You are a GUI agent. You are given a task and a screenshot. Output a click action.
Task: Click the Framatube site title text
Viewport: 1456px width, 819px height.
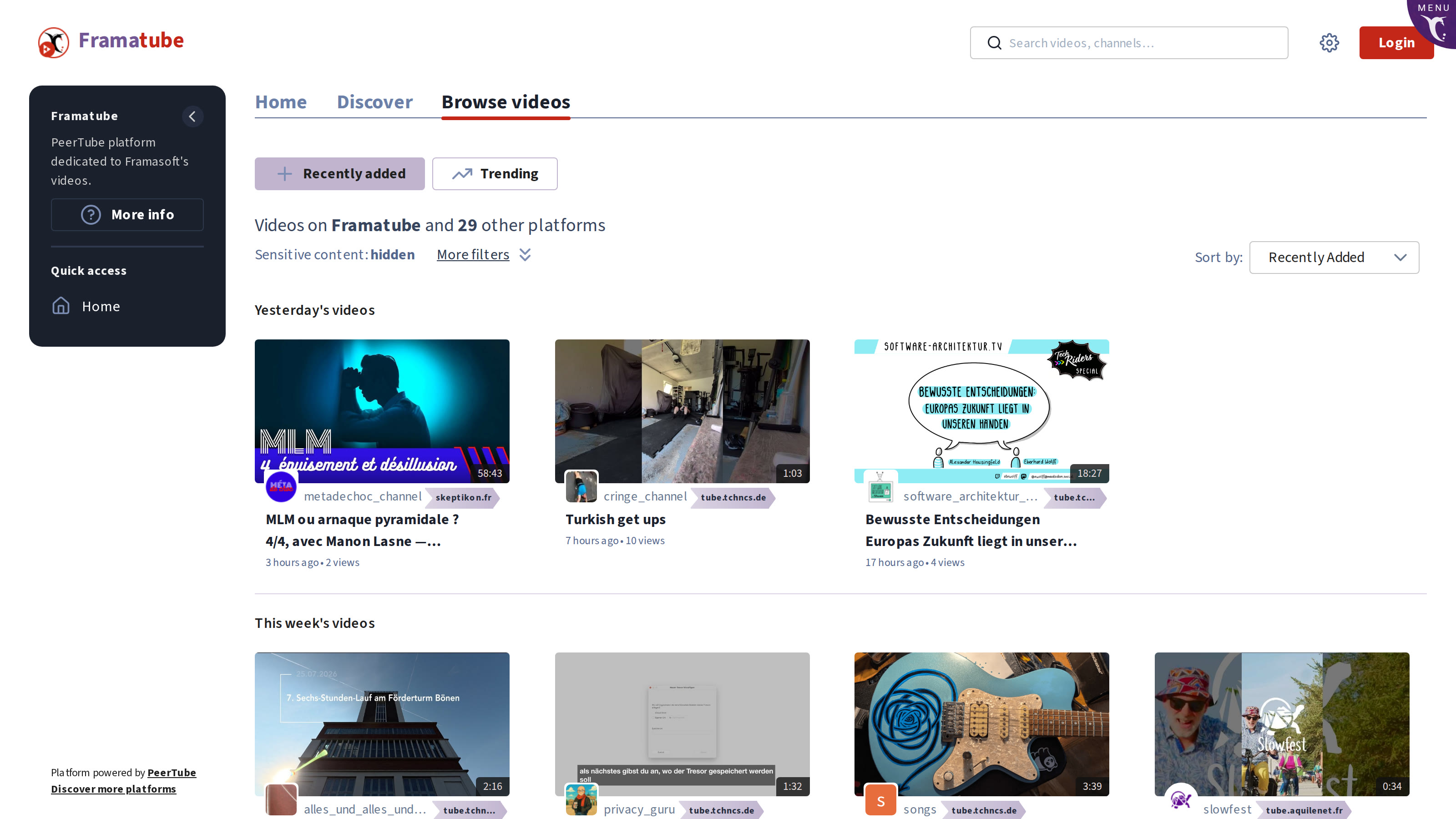[131, 40]
